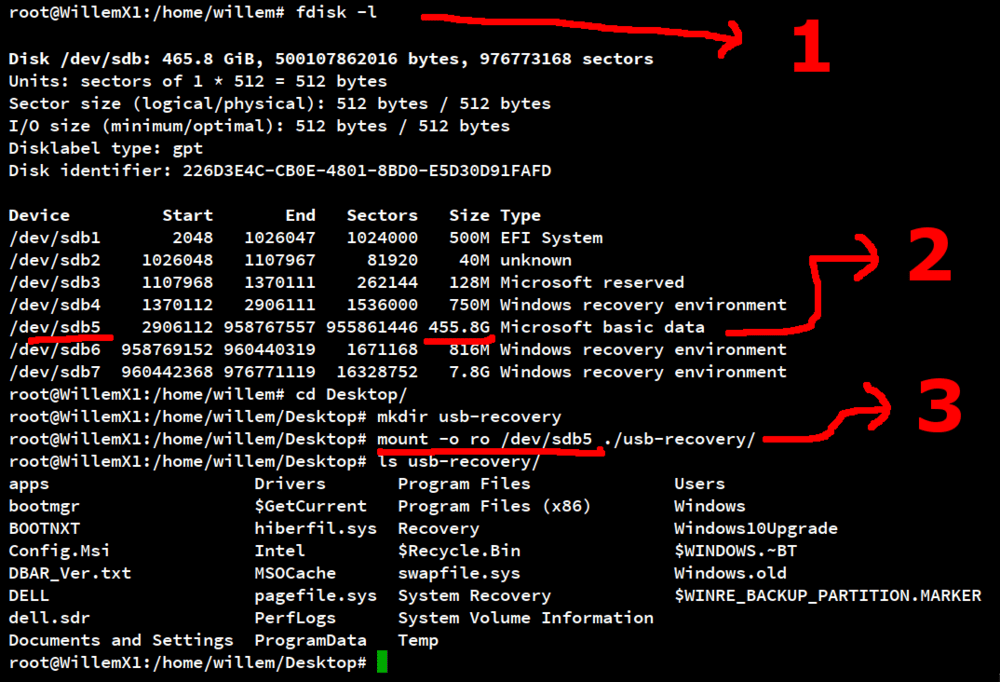Screen dimensions: 1000x682
Task: Click the fdisk -l command text
Action: [335, 13]
